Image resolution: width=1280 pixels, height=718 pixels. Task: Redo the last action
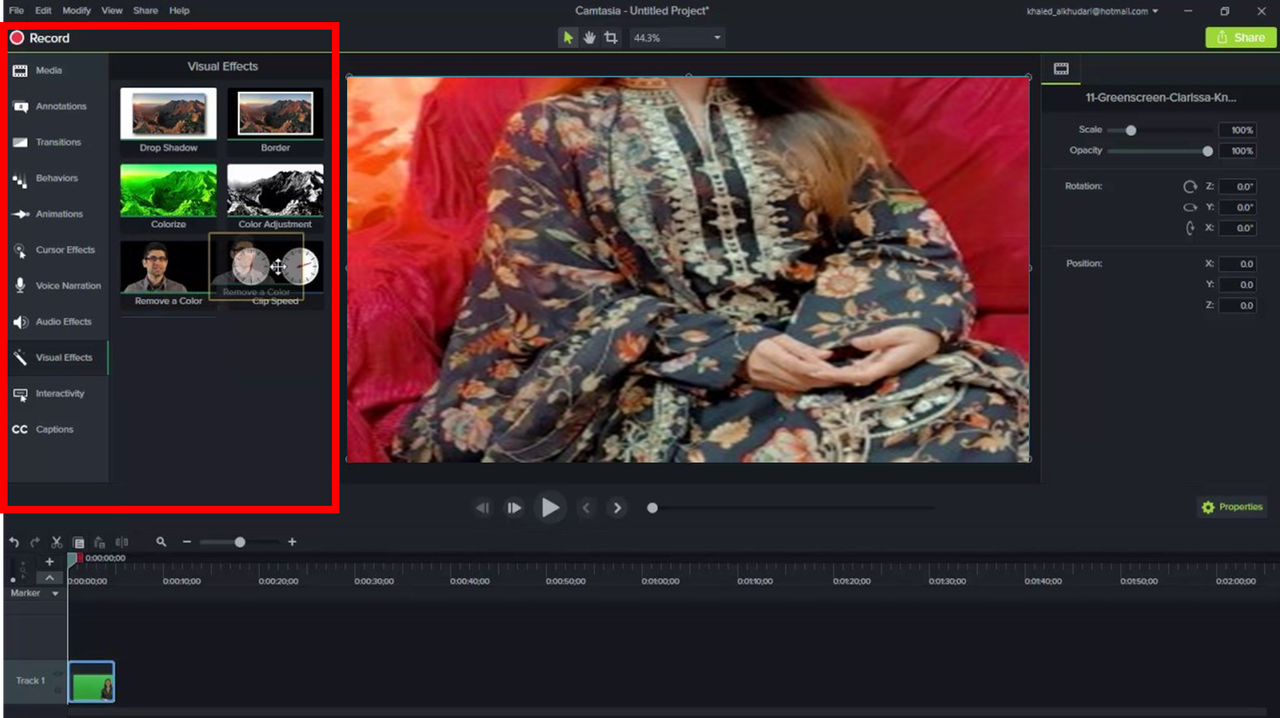35,542
